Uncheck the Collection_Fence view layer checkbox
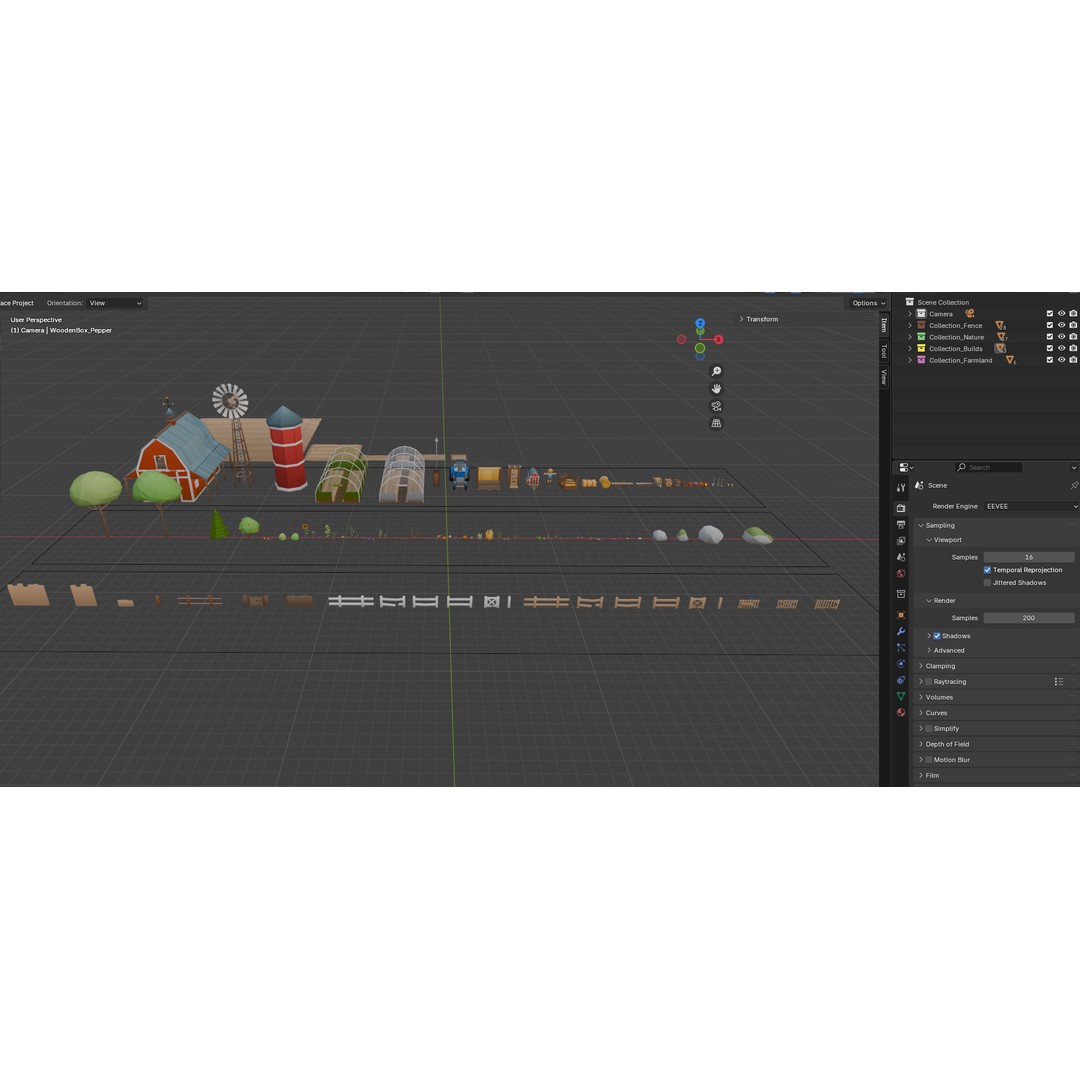The height and width of the screenshot is (1080, 1080). click(x=1050, y=325)
